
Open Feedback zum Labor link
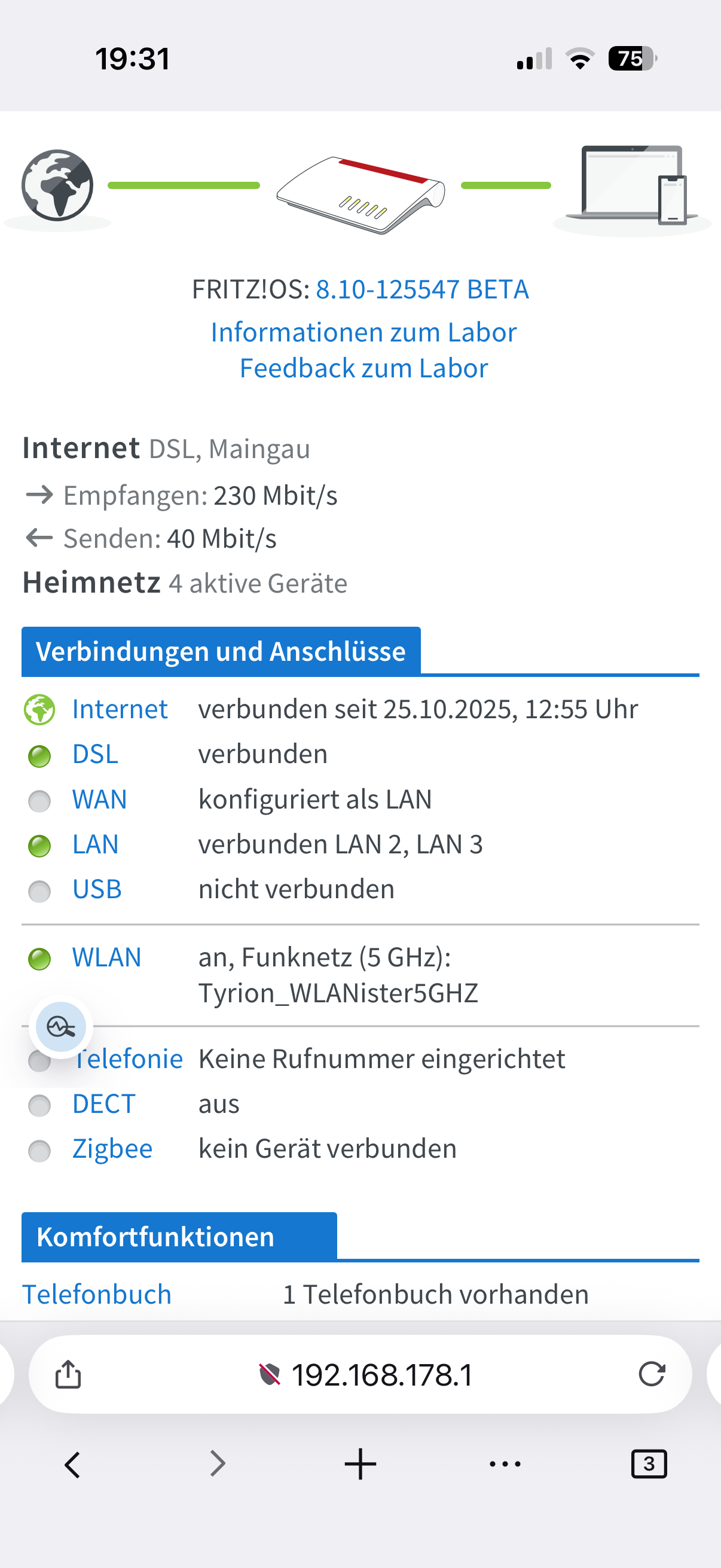(364, 368)
